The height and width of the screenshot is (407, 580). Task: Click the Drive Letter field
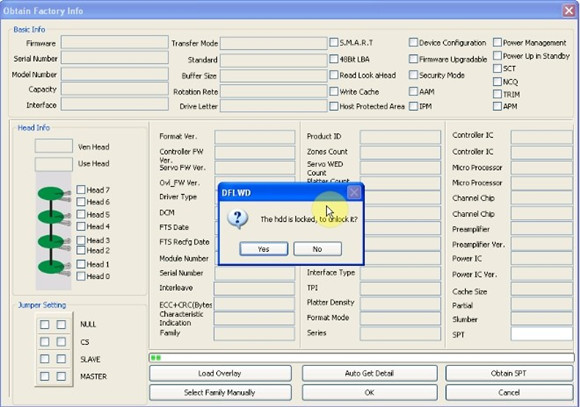(x=274, y=106)
